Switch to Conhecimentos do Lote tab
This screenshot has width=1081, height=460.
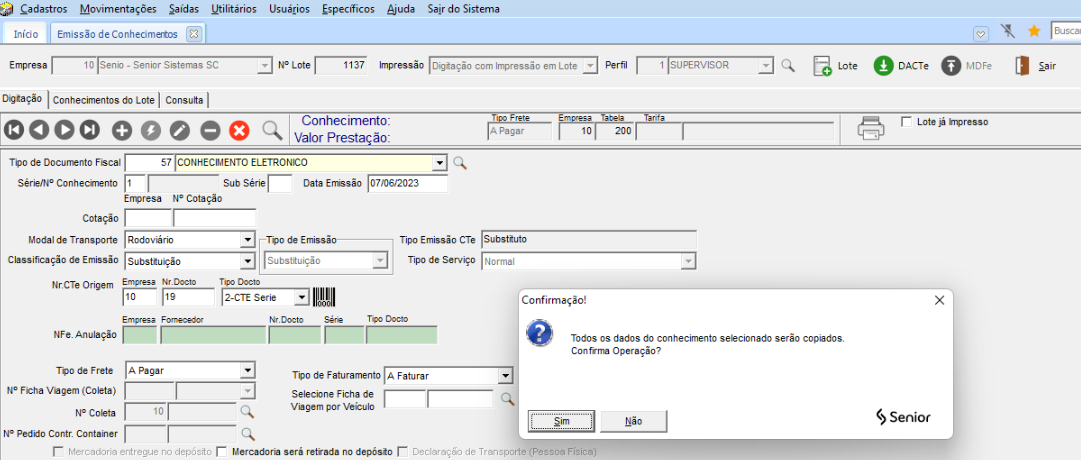(105, 100)
